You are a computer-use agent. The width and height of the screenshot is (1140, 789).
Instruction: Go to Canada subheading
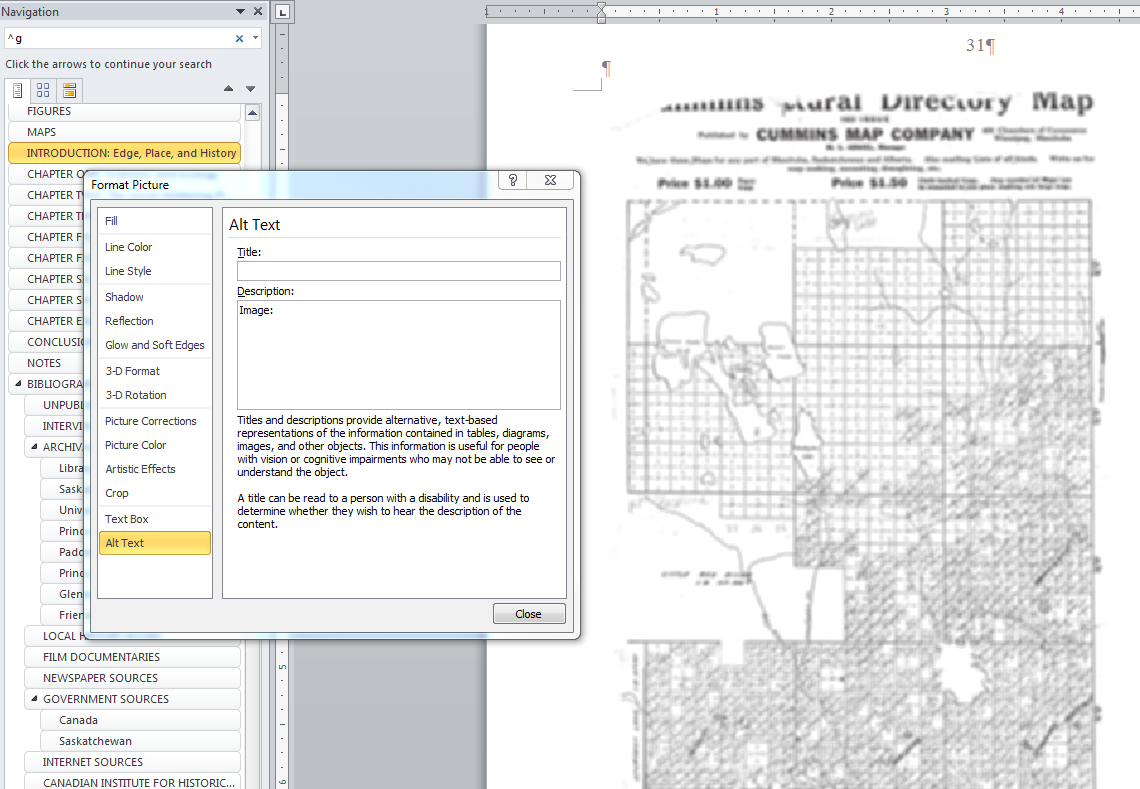pyautogui.click(x=140, y=721)
